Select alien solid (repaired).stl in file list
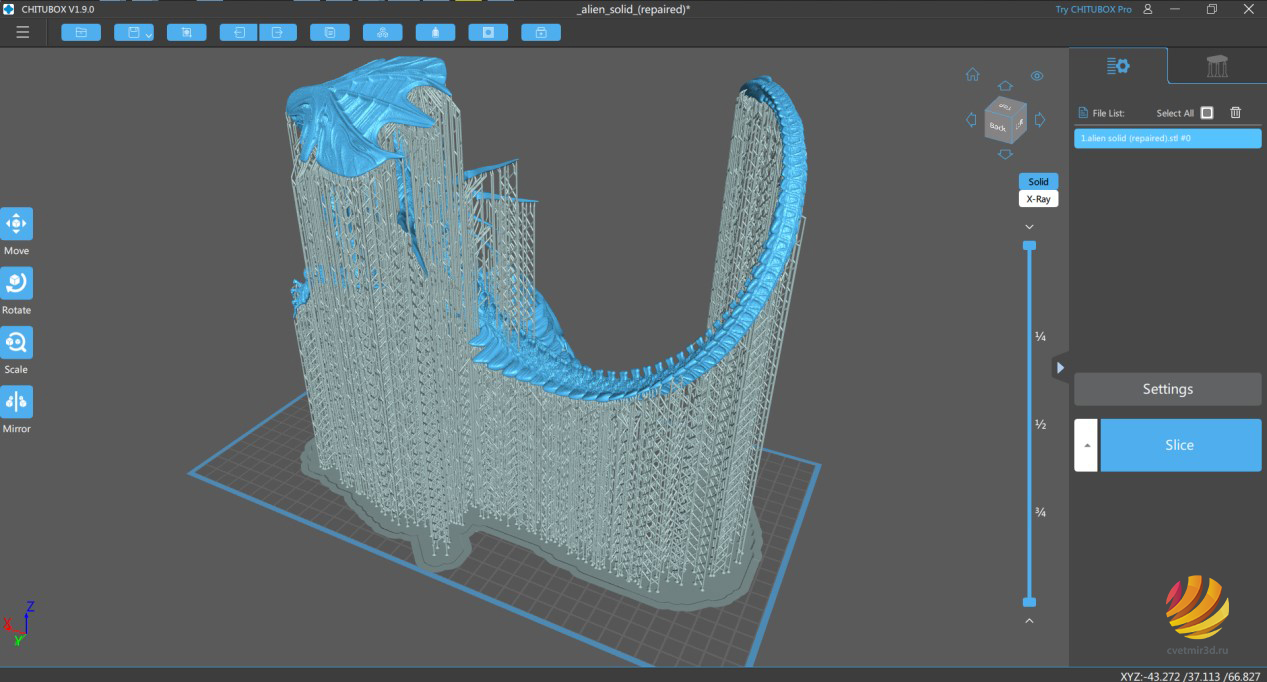The width and height of the screenshot is (1267, 682). click(1168, 138)
